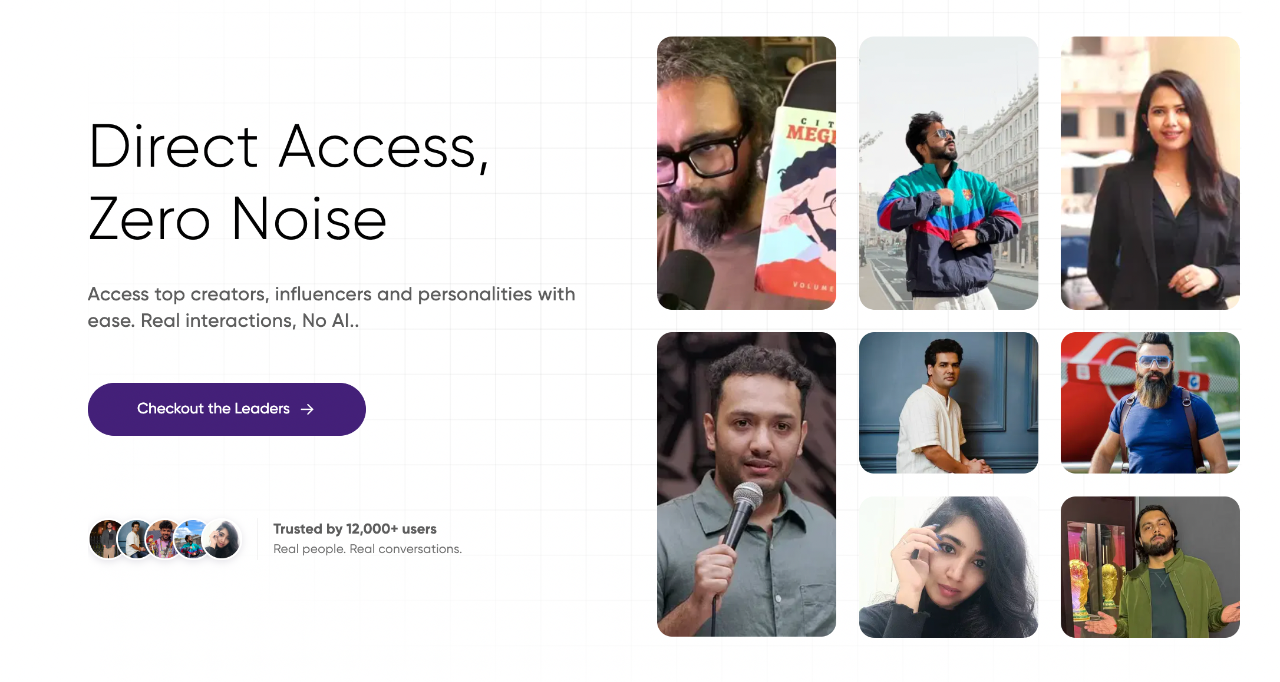Select the avatar of woman touching her eye
This screenshot has width=1280, height=682.
[221, 539]
